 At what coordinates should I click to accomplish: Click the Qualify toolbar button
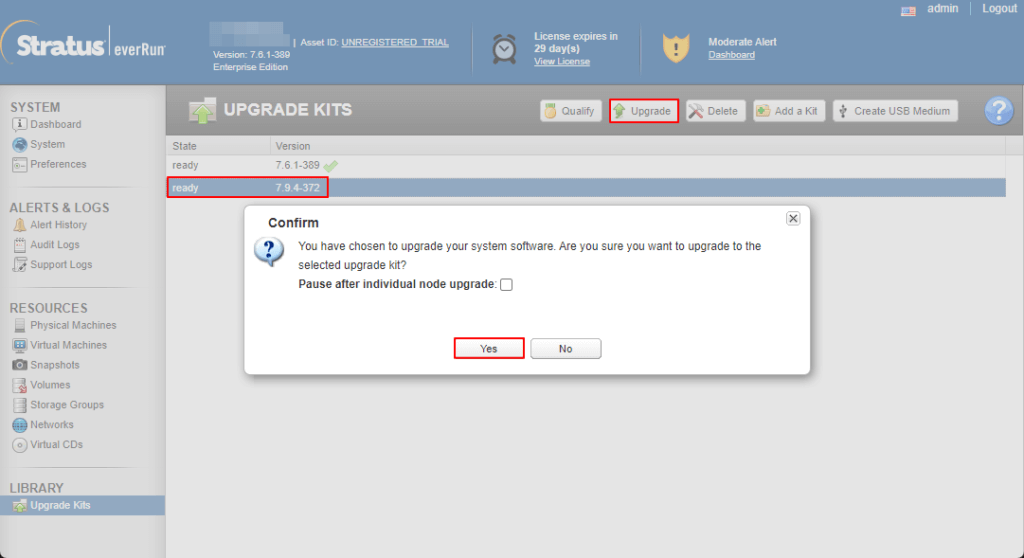[571, 111]
